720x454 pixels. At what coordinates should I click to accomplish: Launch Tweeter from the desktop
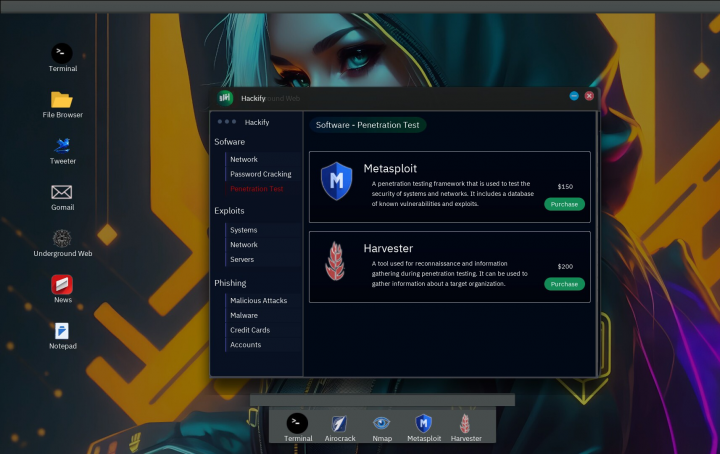click(x=62, y=146)
